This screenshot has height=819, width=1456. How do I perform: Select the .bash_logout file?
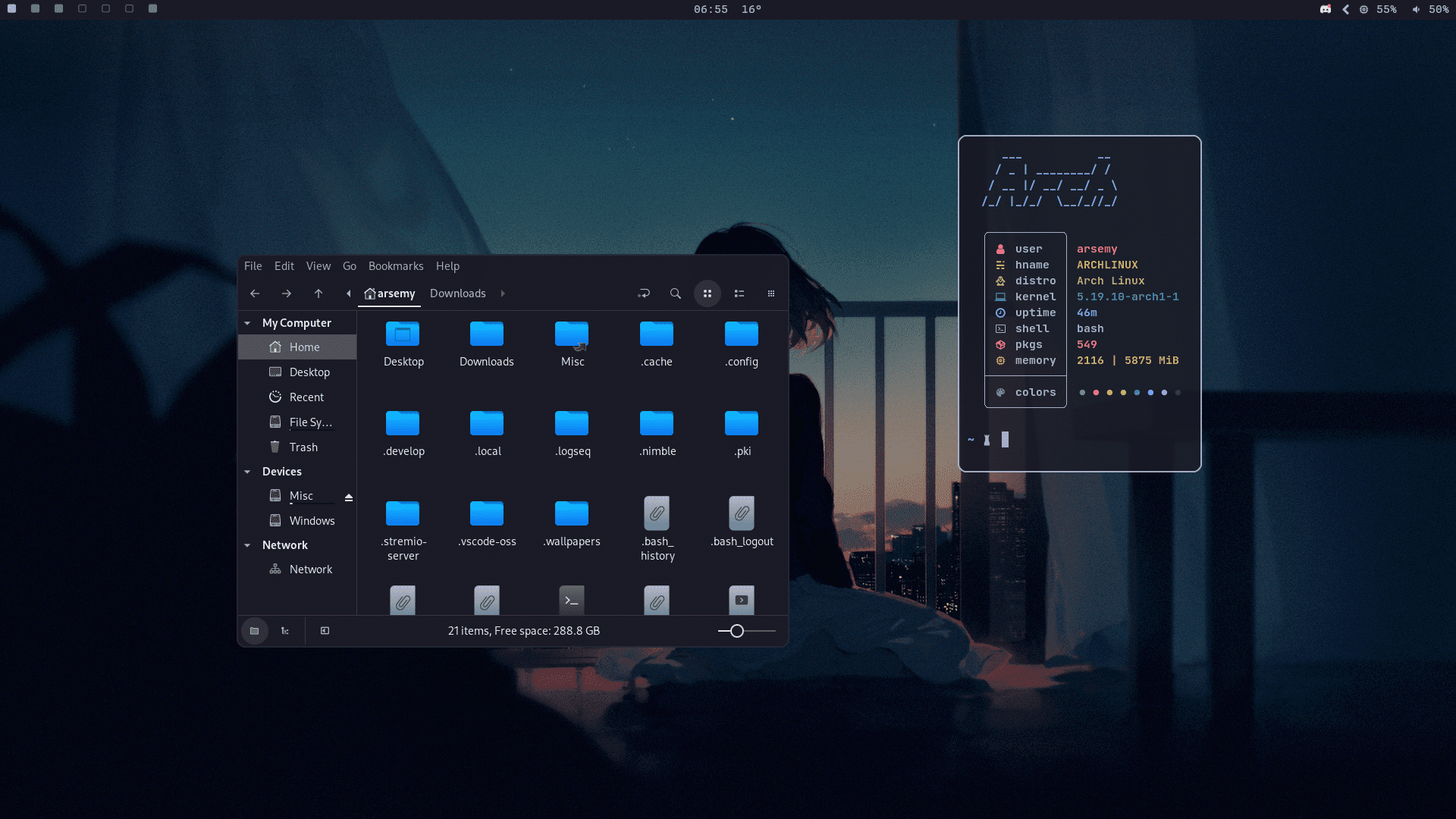pos(742,514)
